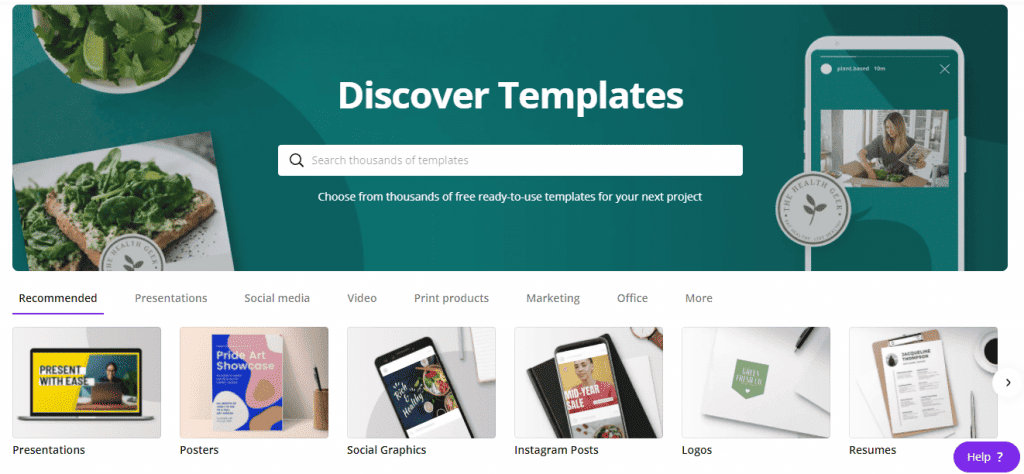Click the X icon on phone mockup

tap(944, 69)
